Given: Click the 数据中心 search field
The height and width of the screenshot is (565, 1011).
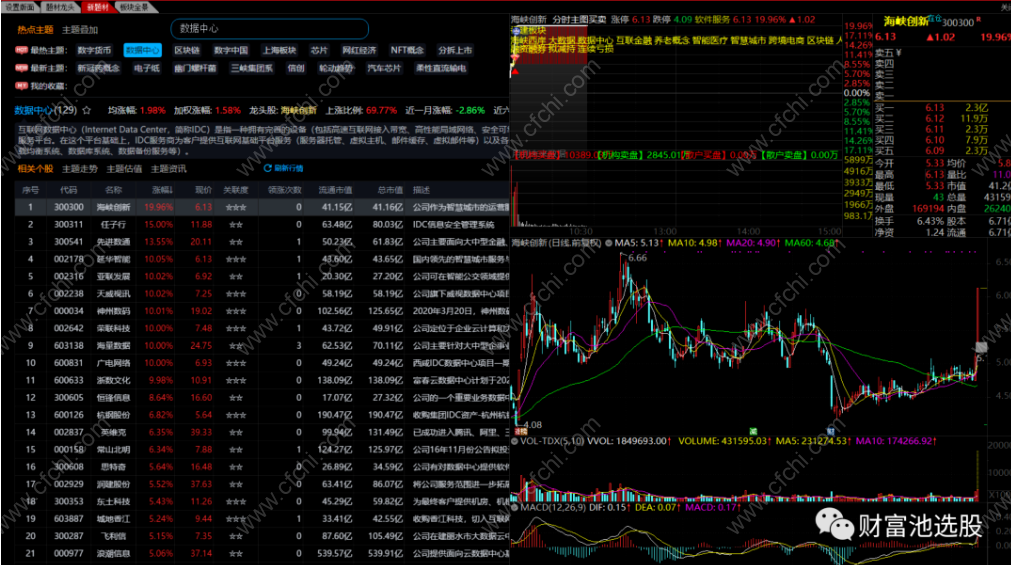Looking at the screenshot, I should coord(270,28).
